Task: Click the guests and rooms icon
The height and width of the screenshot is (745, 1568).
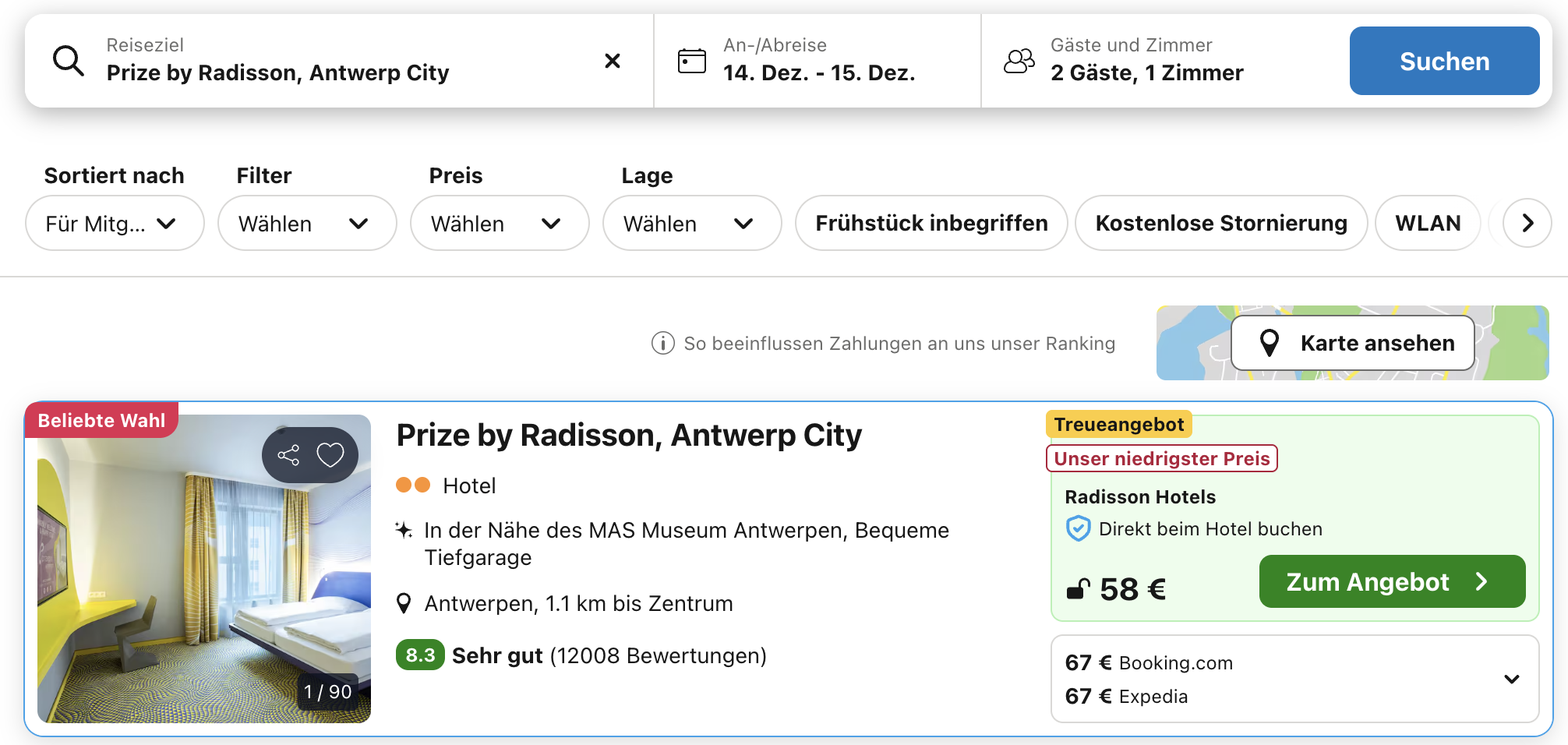Action: tap(1019, 61)
